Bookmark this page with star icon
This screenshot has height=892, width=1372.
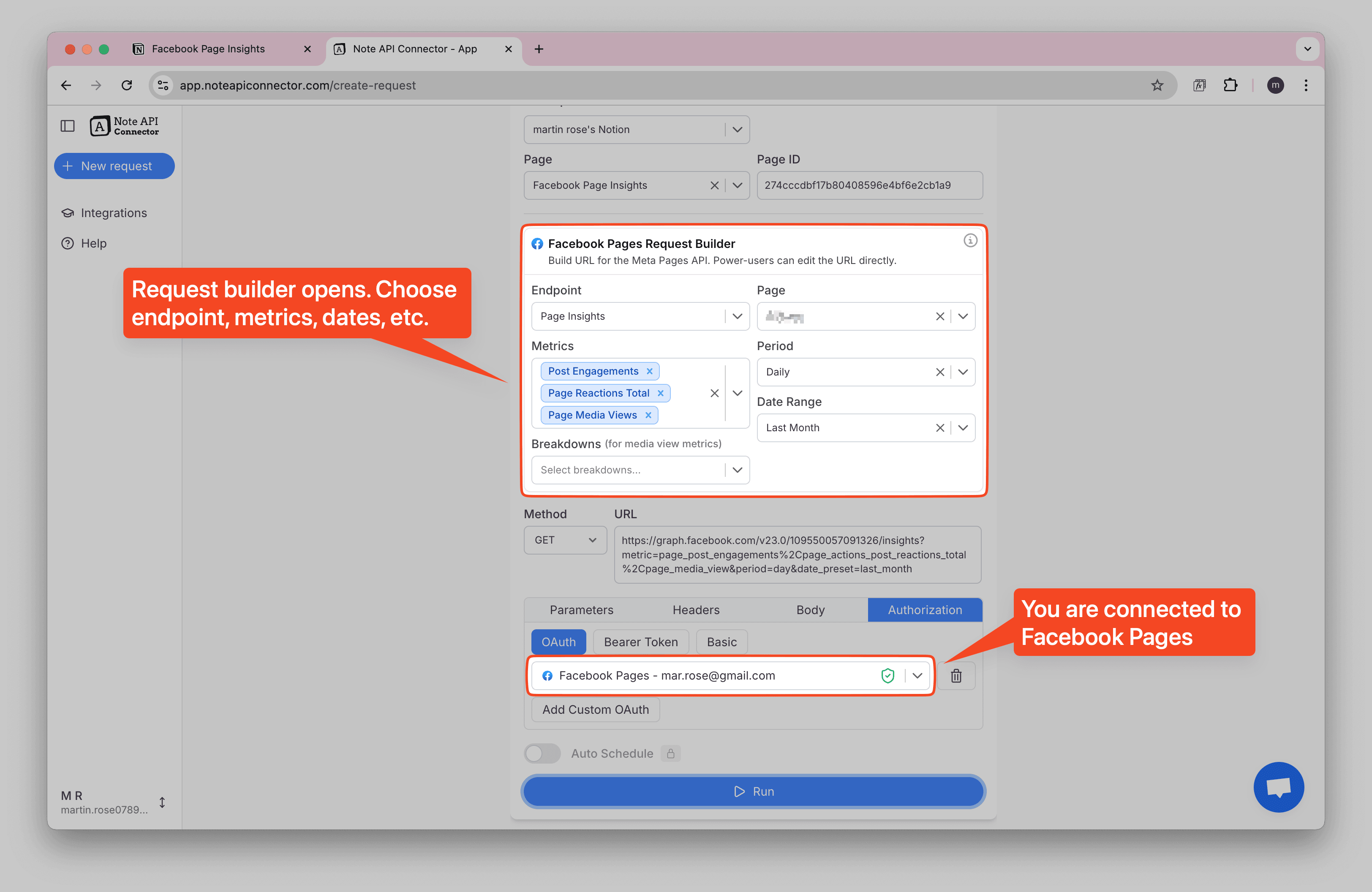[1157, 85]
